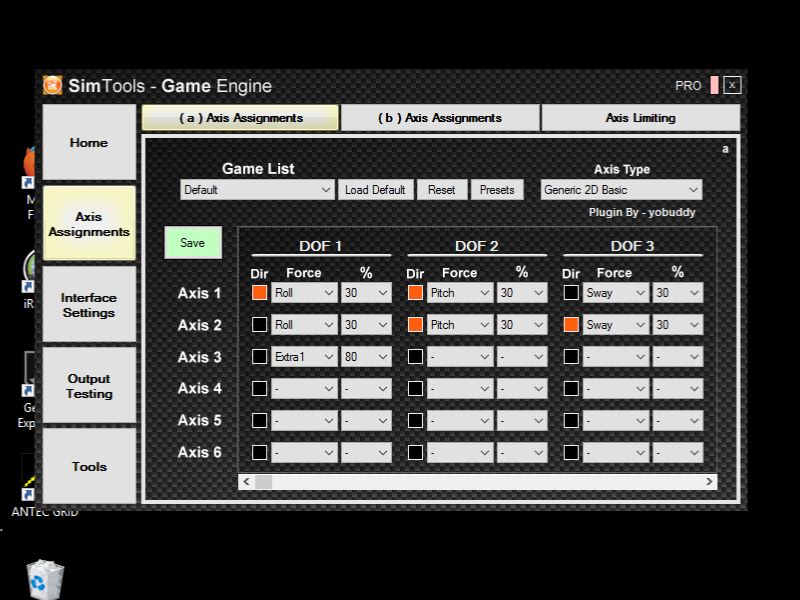Viewport: 800px width, 600px height.
Task: Open Axis 1 DOF 2 Pitch force dropdown
Action: [x=460, y=293]
